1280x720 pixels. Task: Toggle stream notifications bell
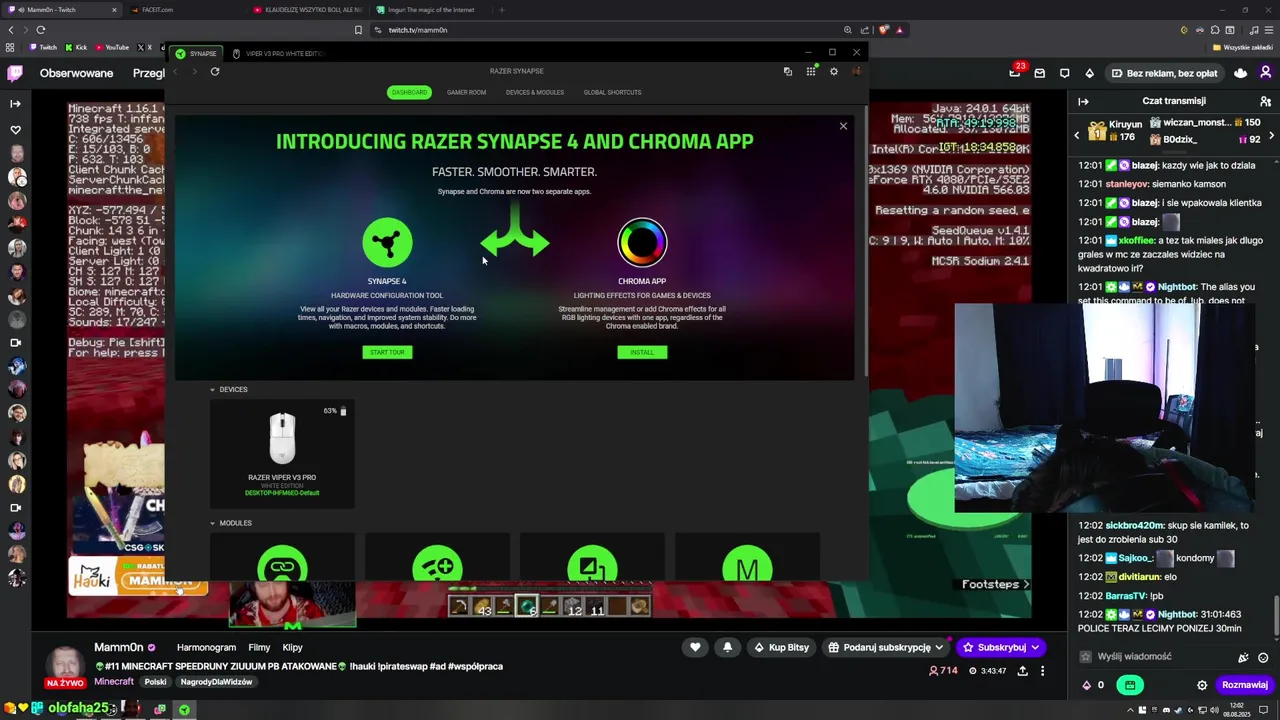tap(727, 647)
